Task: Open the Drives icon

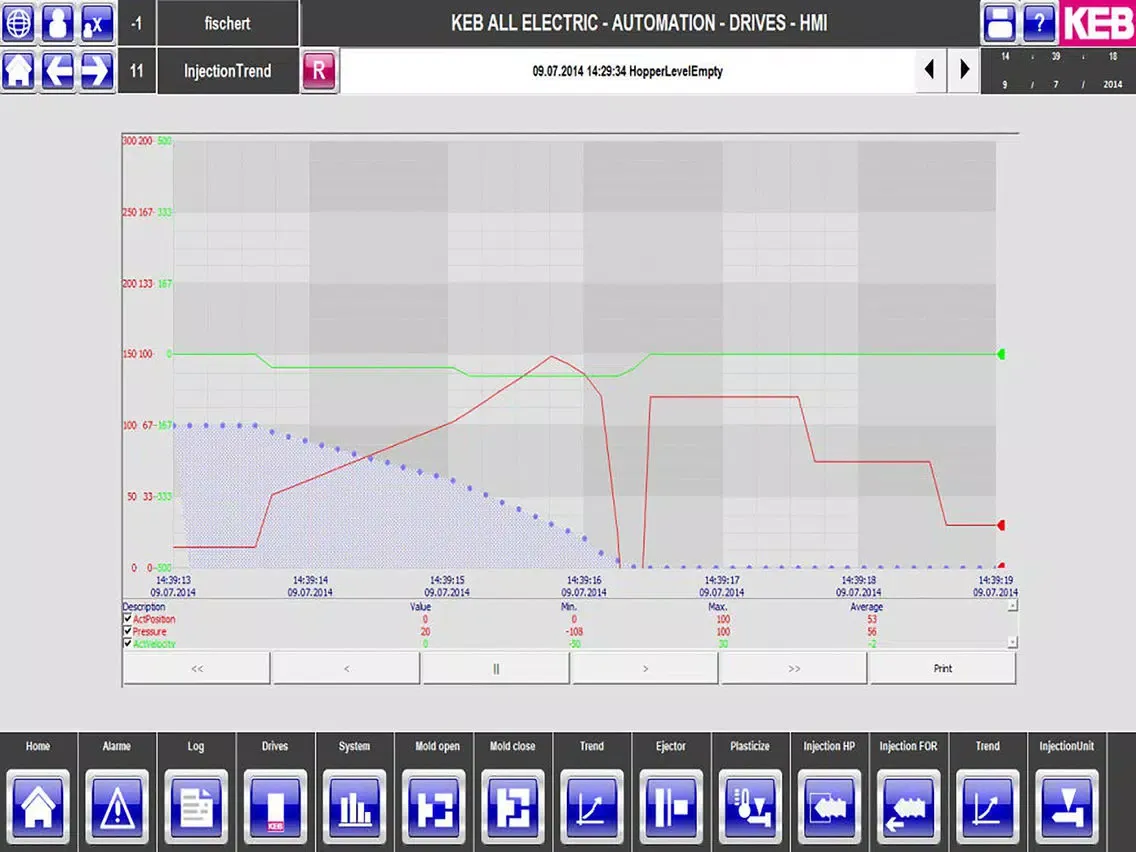Action: pyautogui.click(x=275, y=805)
